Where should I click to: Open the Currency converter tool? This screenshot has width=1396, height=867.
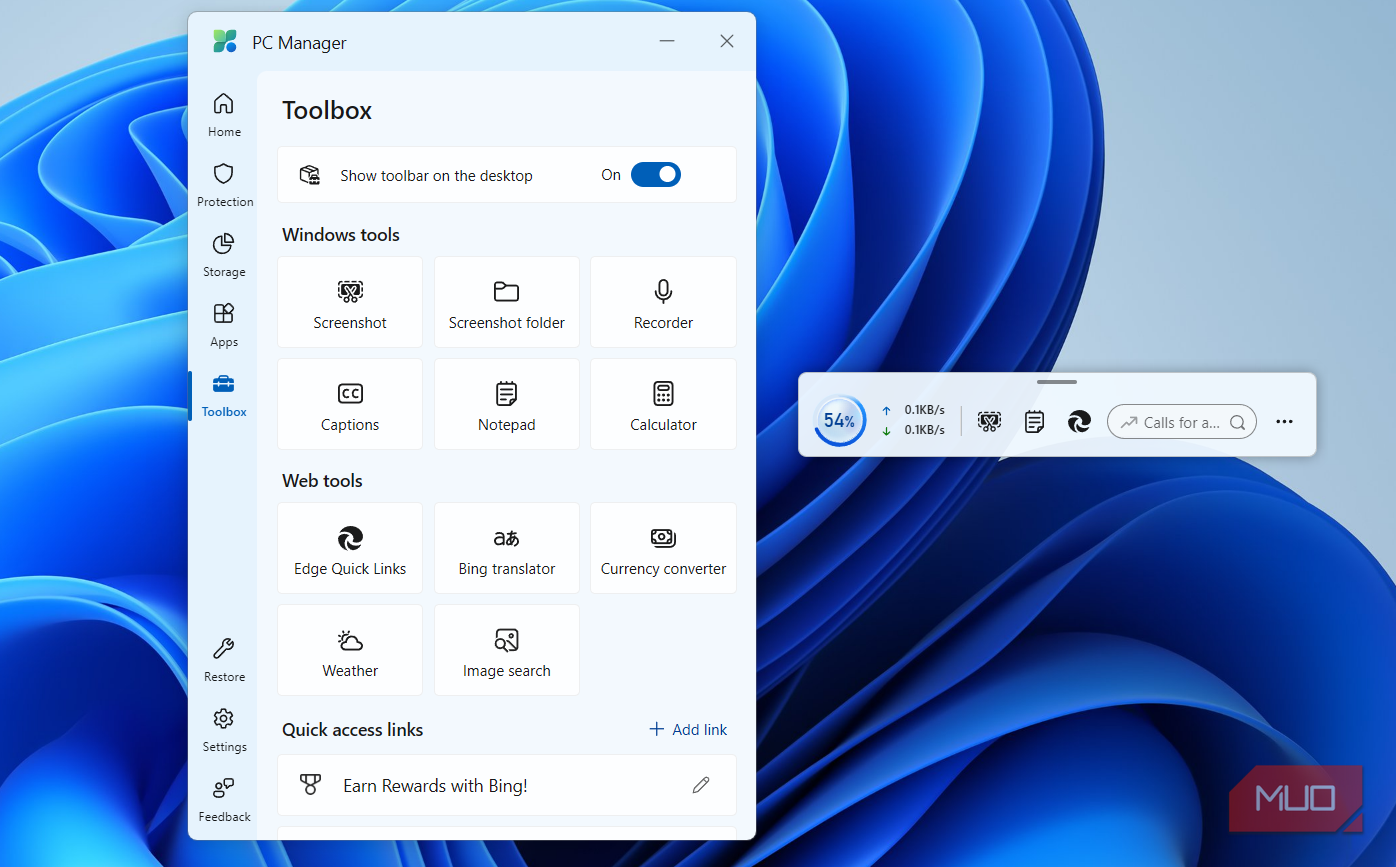pos(663,548)
